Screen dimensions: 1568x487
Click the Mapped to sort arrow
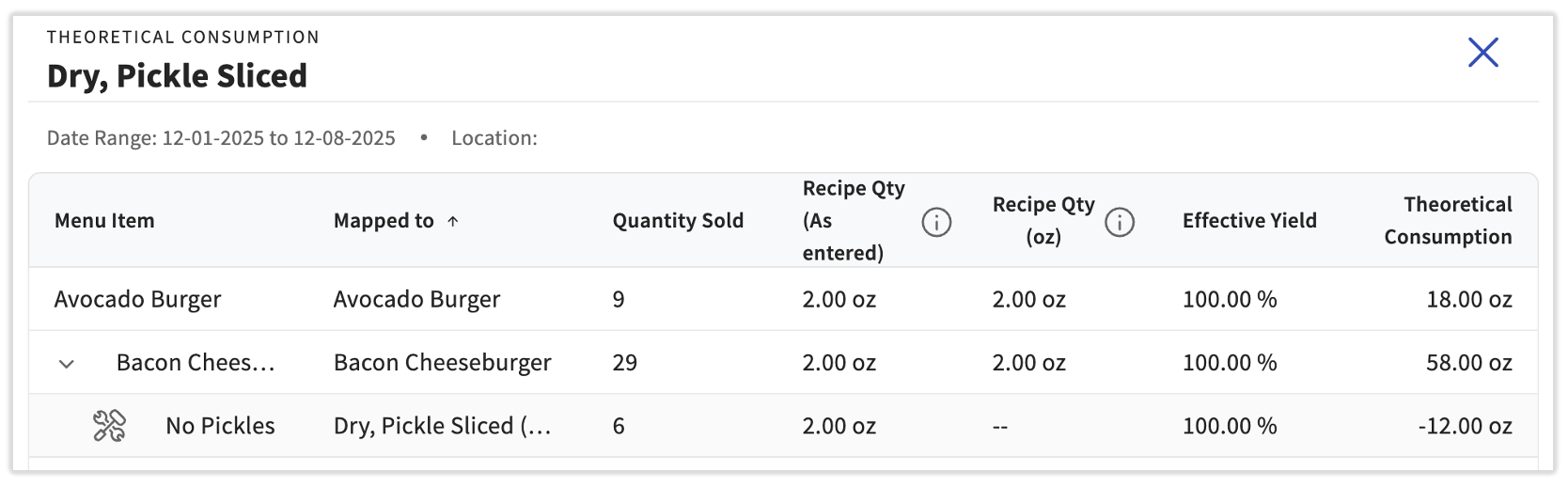point(453,222)
